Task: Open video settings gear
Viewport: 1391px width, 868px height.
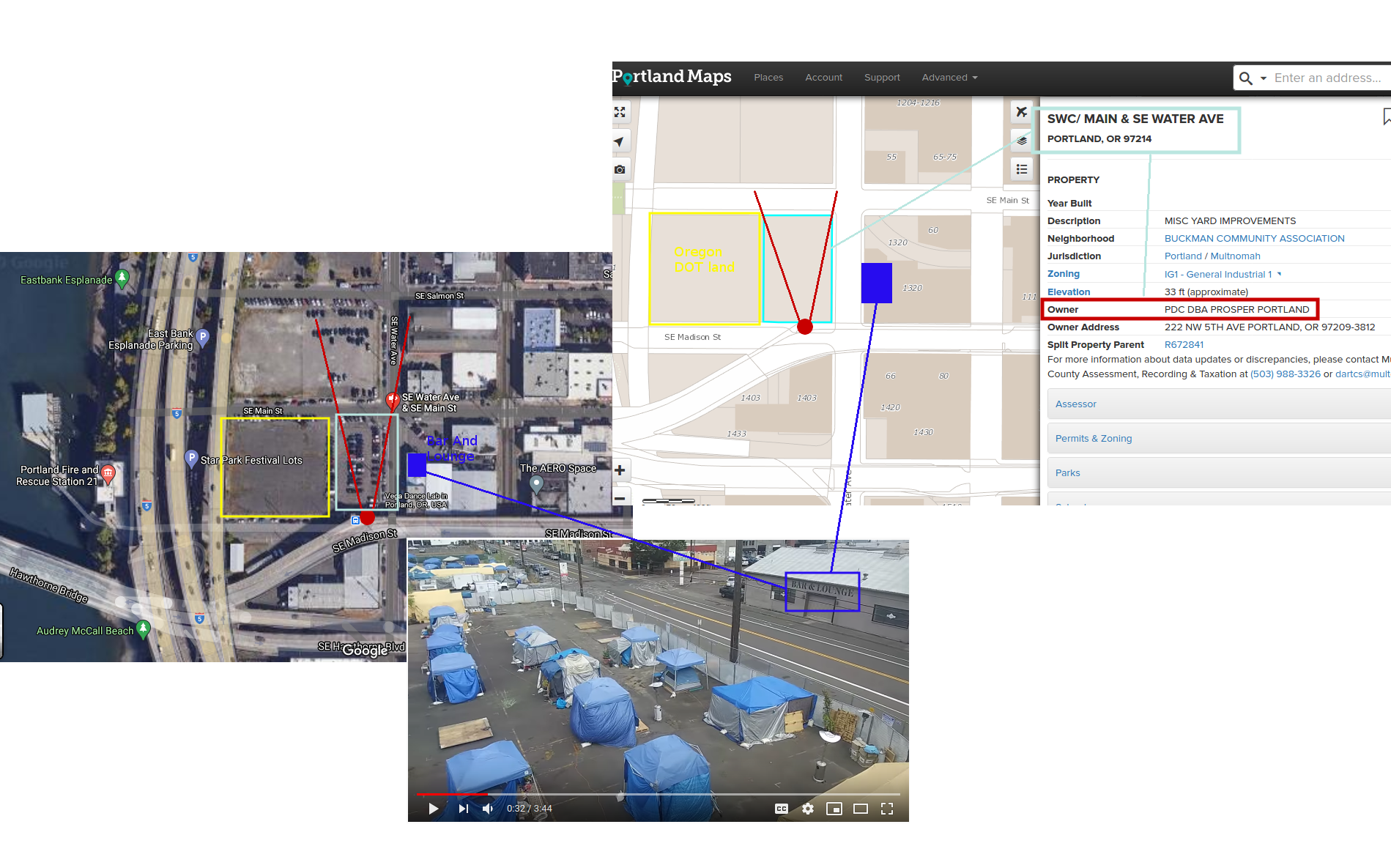Action: pos(808,809)
